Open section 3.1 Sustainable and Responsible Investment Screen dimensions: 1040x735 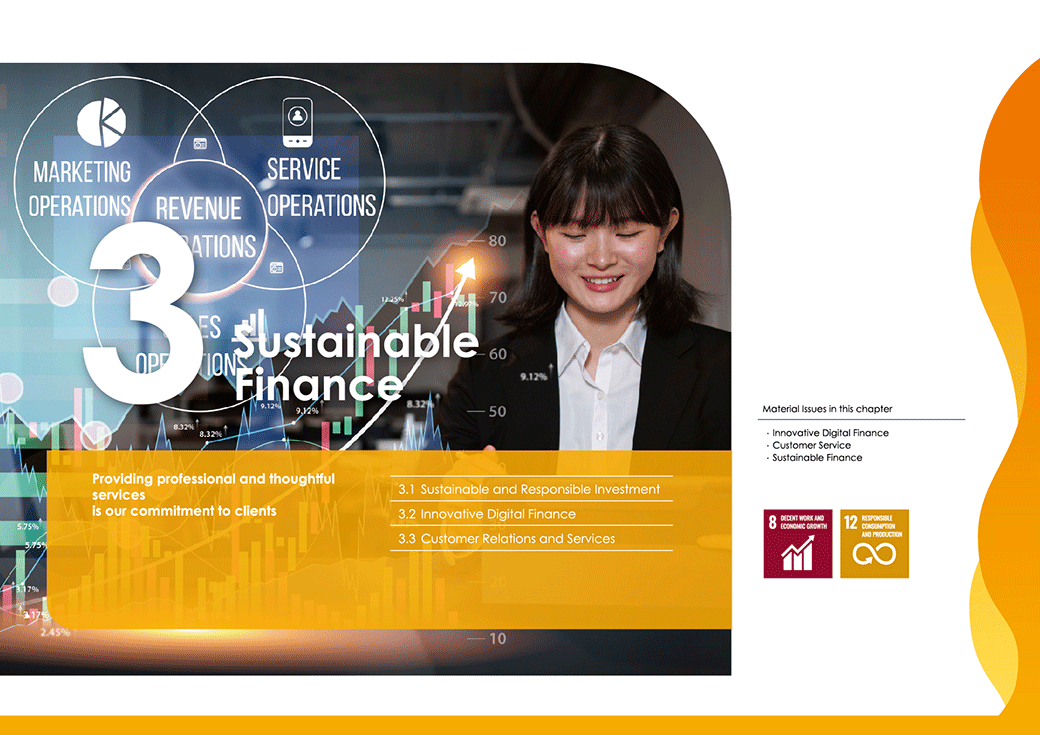(x=529, y=490)
